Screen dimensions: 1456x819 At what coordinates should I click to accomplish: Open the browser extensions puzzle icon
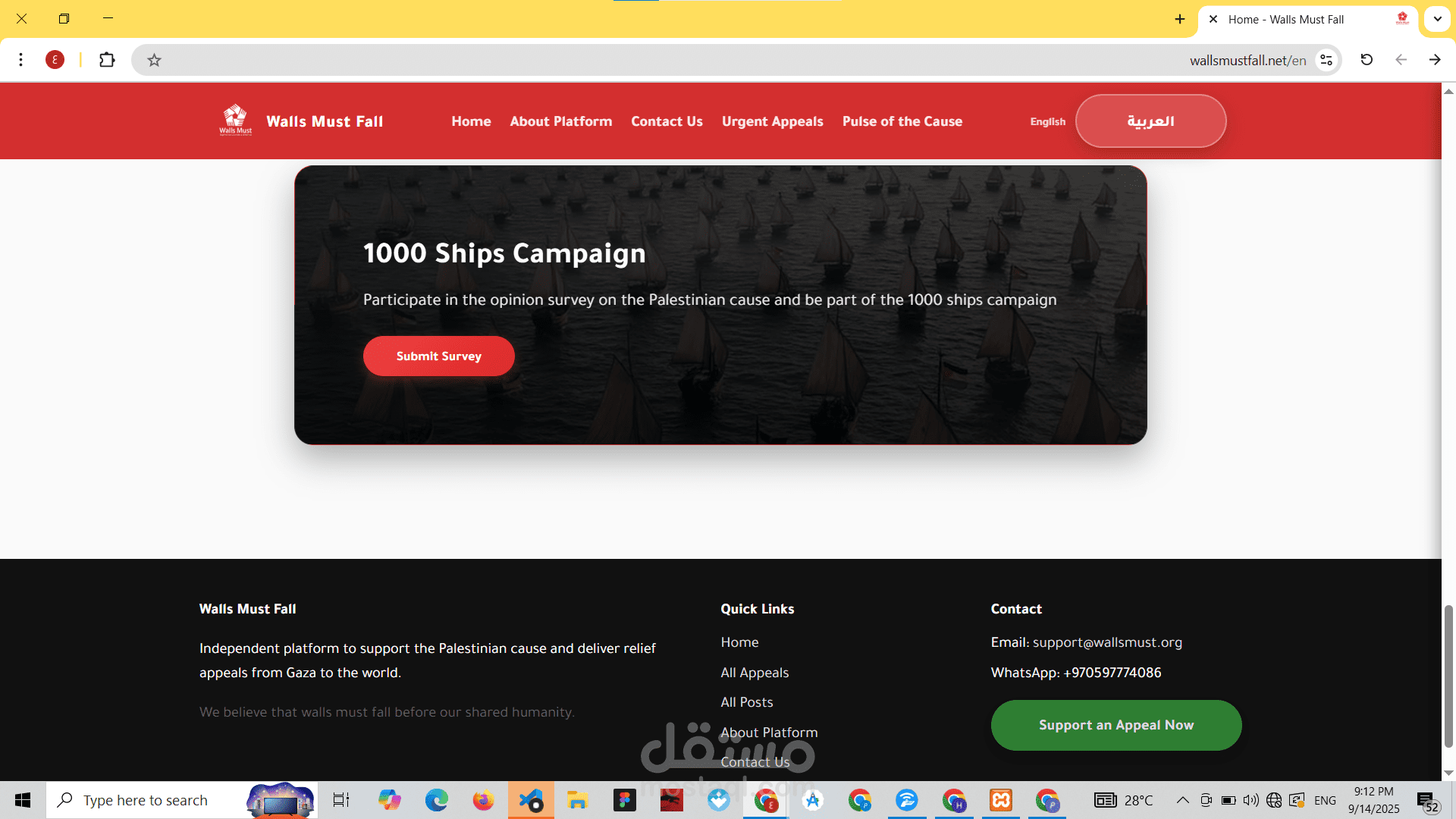point(107,60)
